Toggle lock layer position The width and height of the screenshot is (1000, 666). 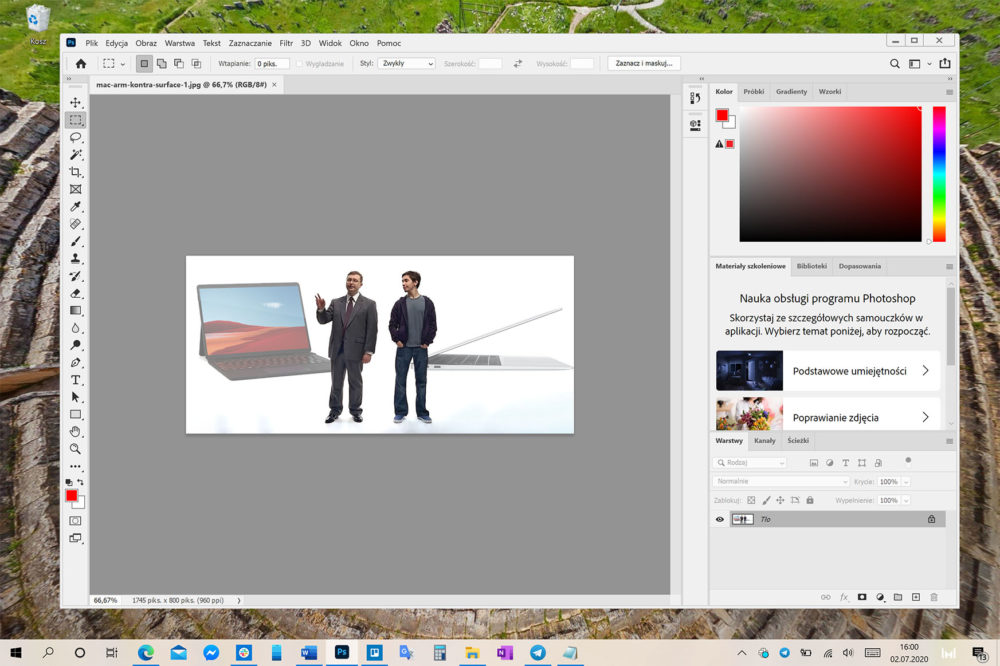[780, 500]
